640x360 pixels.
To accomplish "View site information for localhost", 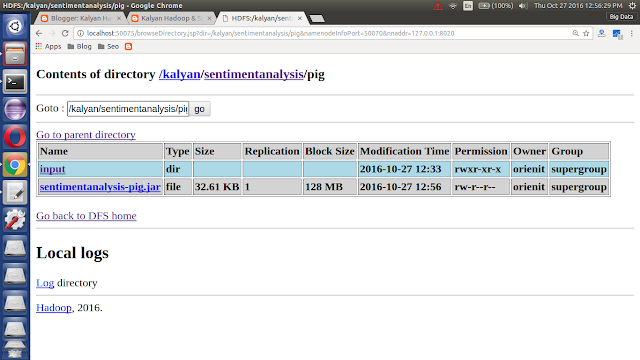I will point(80,33).
